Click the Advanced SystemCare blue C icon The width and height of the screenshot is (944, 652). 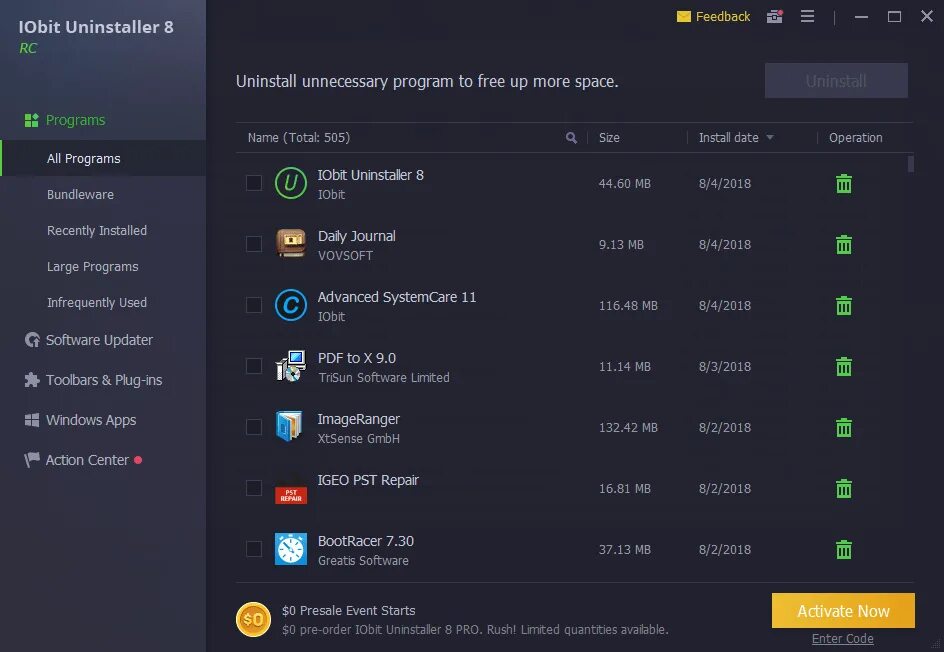(x=291, y=305)
